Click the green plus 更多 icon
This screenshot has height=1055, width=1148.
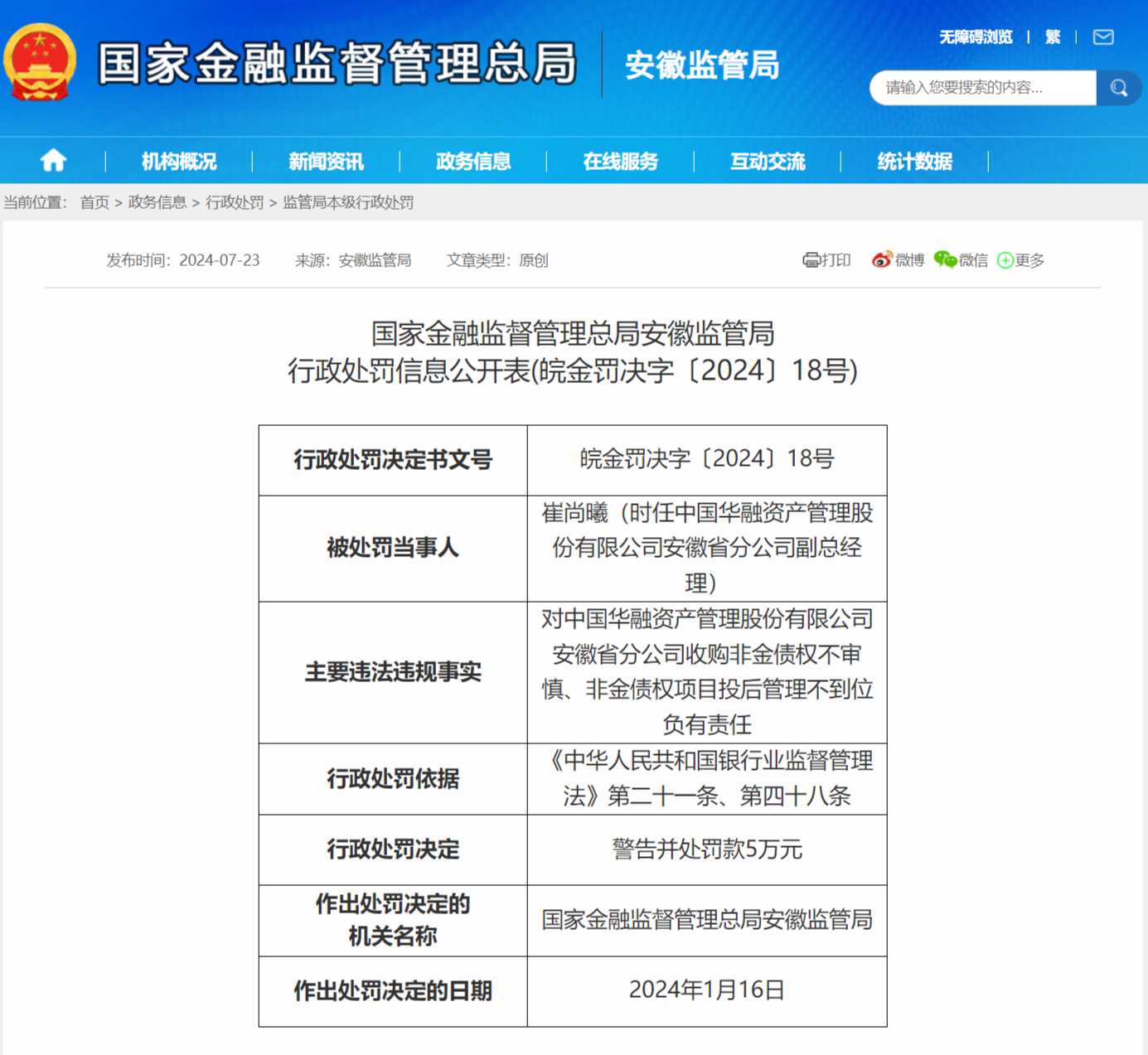[1005, 260]
